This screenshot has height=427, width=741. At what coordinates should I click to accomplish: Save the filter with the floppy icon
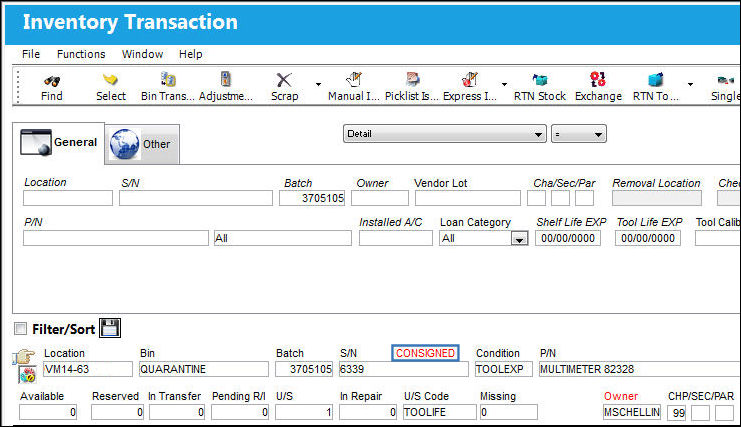[110, 328]
